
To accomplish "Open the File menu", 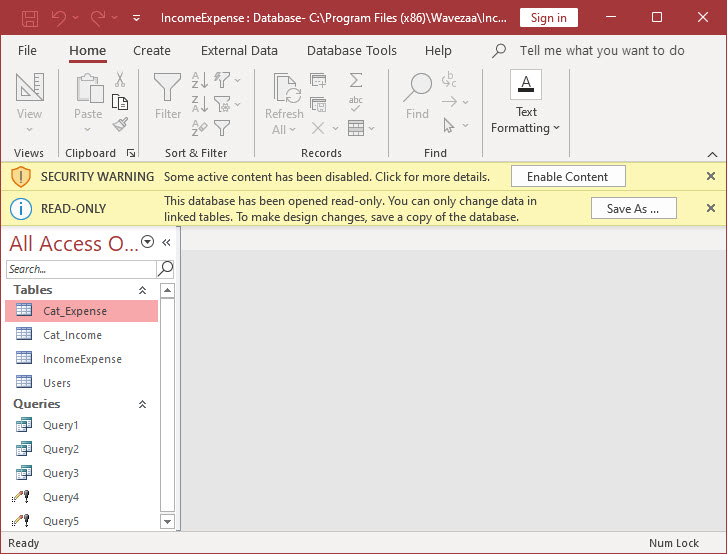I will coord(27,51).
